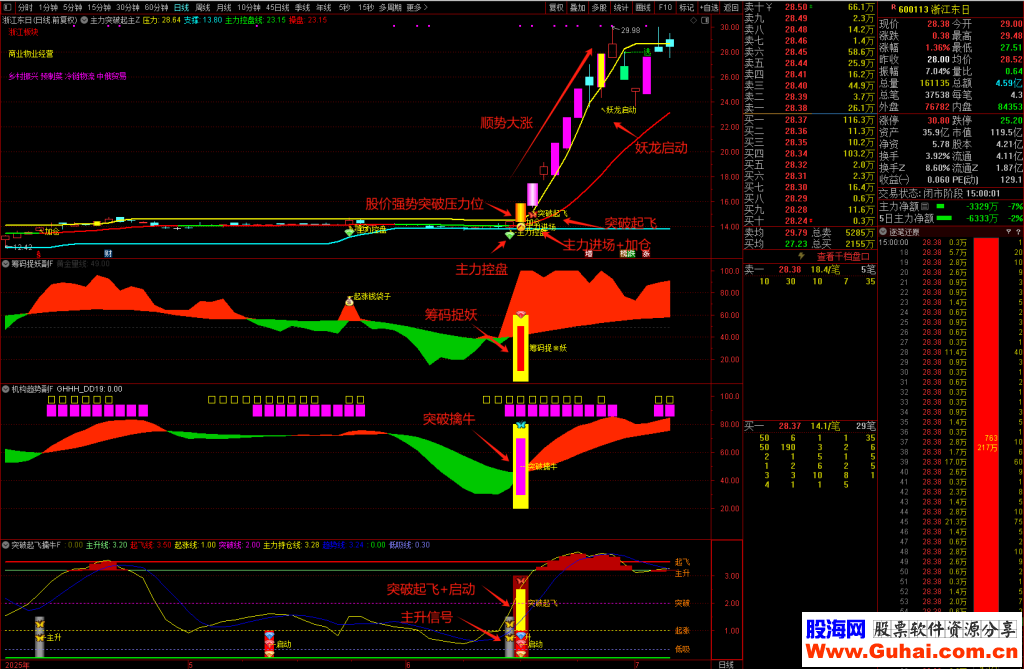Add stock via +自选 button
The height and width of the screenshot is (669, 1024).
pyautogui.click(x=709, y=7)
